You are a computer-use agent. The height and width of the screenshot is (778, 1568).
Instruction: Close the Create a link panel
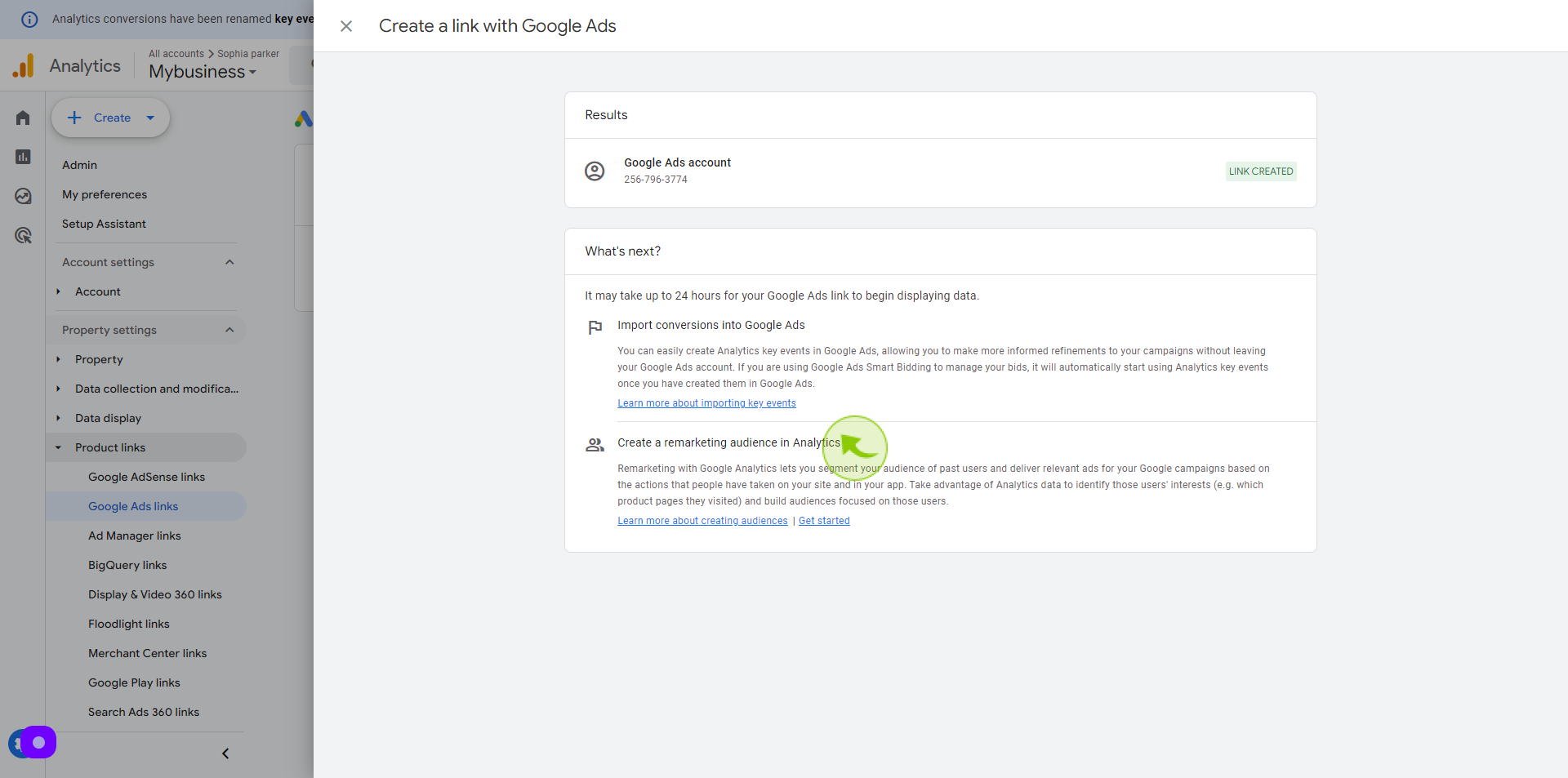(346, 26)
